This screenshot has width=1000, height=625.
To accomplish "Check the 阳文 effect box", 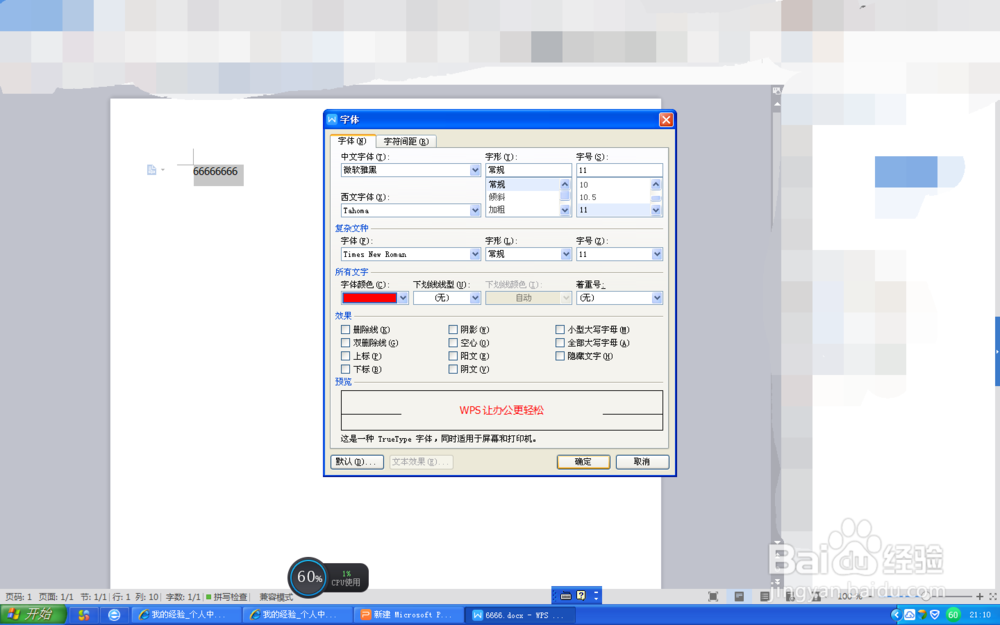I will 453,356.
